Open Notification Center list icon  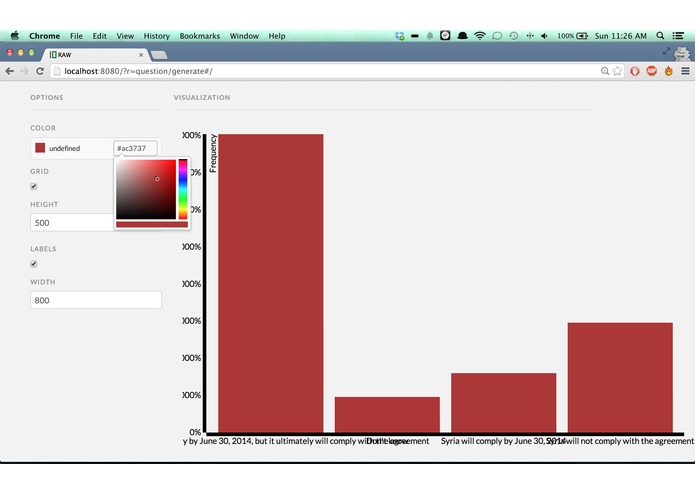678,36
